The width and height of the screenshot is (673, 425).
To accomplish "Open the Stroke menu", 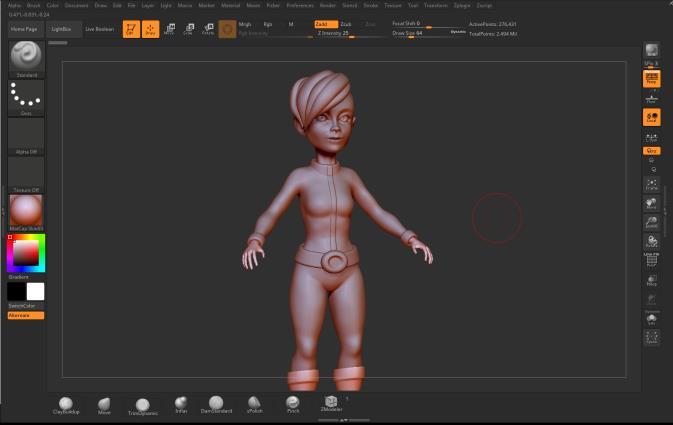I will coord(371,6).
